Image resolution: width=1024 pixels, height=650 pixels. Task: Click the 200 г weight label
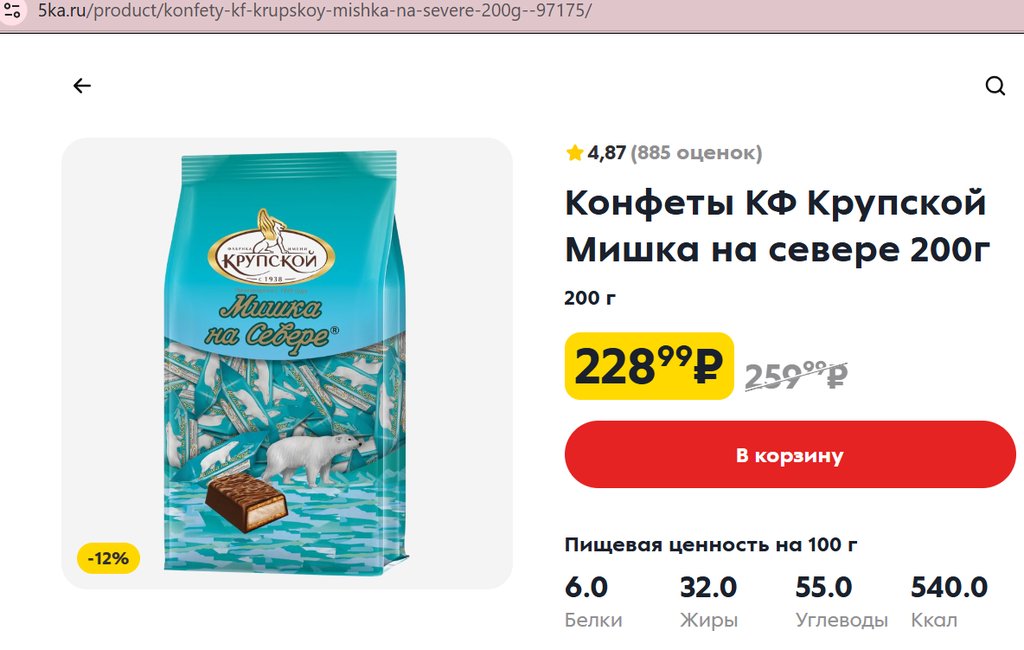pos(590,298)
